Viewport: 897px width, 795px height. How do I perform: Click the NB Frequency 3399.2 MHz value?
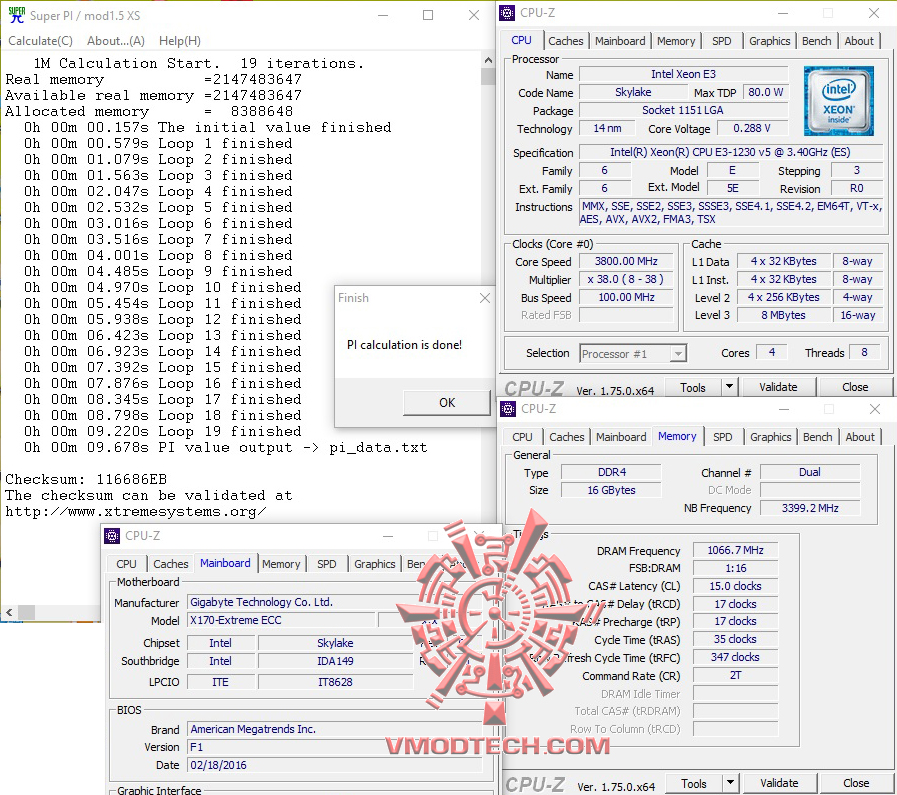[809, 508]
